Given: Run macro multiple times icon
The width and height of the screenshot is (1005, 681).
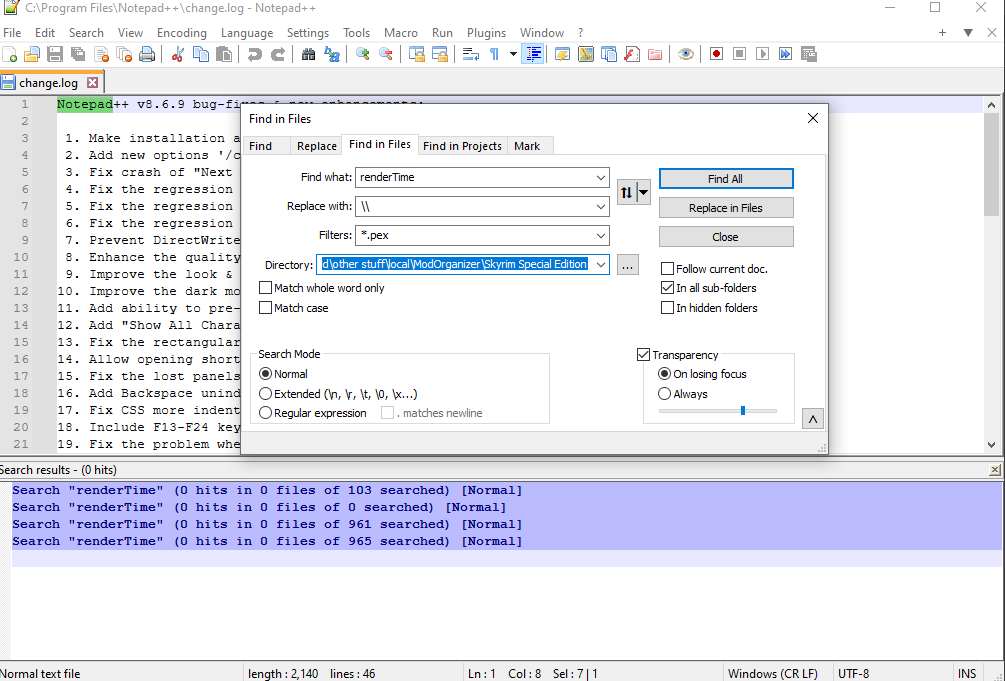Looking at the screenshot, I should point(786,55).
